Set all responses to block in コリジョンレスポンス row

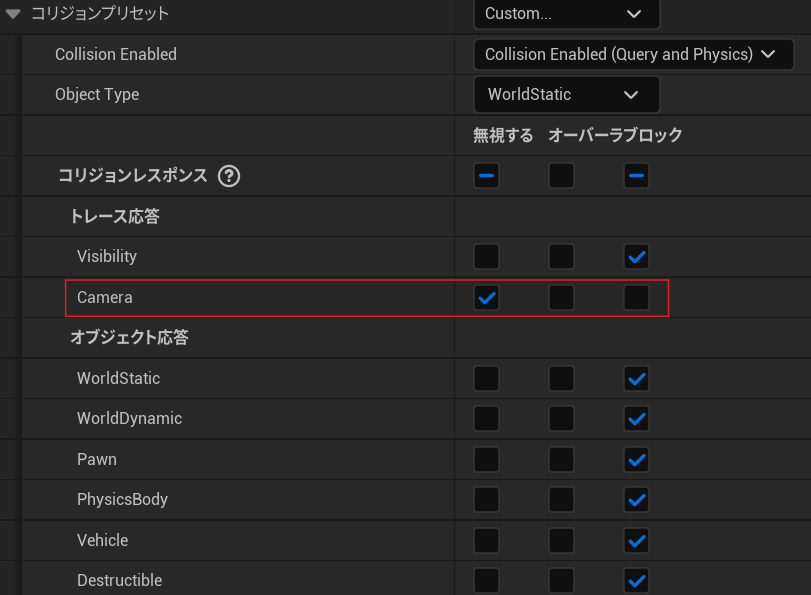point(636,176)
